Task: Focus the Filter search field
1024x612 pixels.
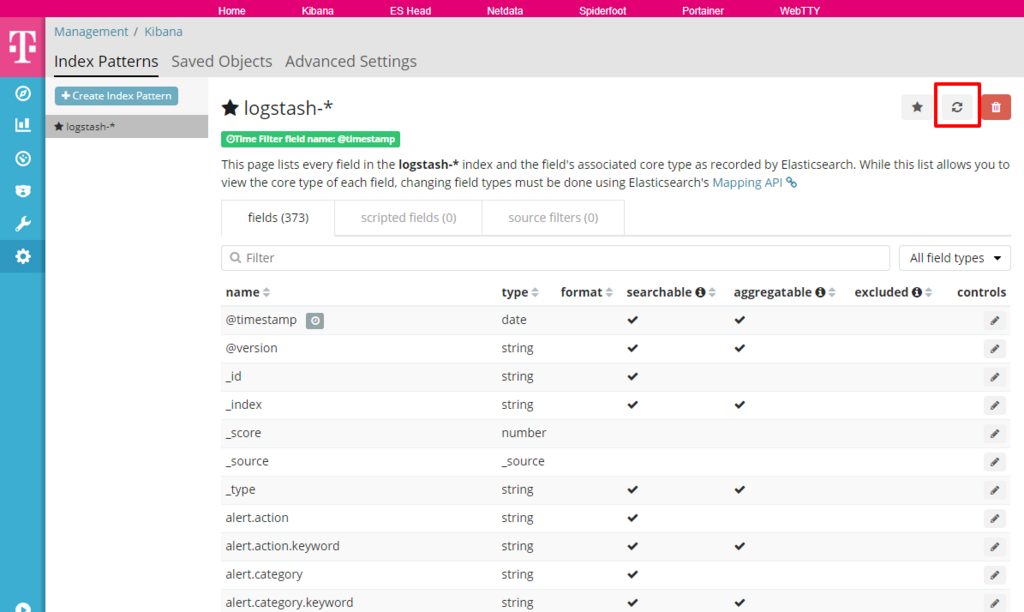Action: [556, 258]
